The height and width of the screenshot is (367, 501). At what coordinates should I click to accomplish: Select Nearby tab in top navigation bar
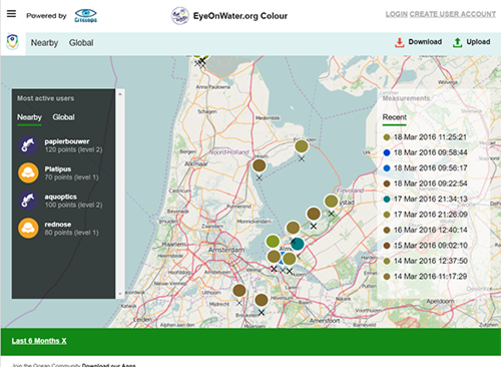point(44,43)
